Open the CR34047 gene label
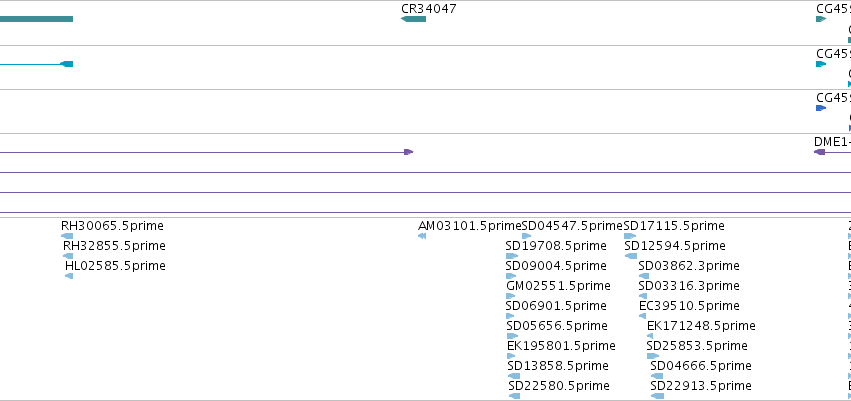 [x=429, y=9]
